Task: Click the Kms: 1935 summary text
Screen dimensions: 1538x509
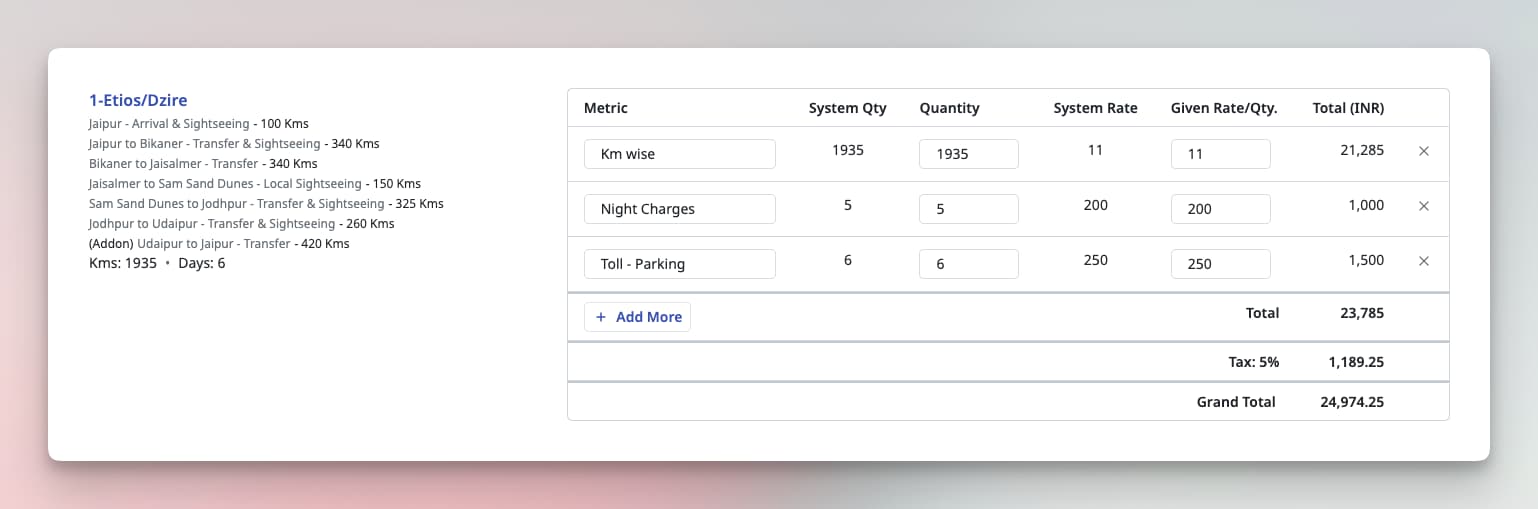Action: point(123,264)
